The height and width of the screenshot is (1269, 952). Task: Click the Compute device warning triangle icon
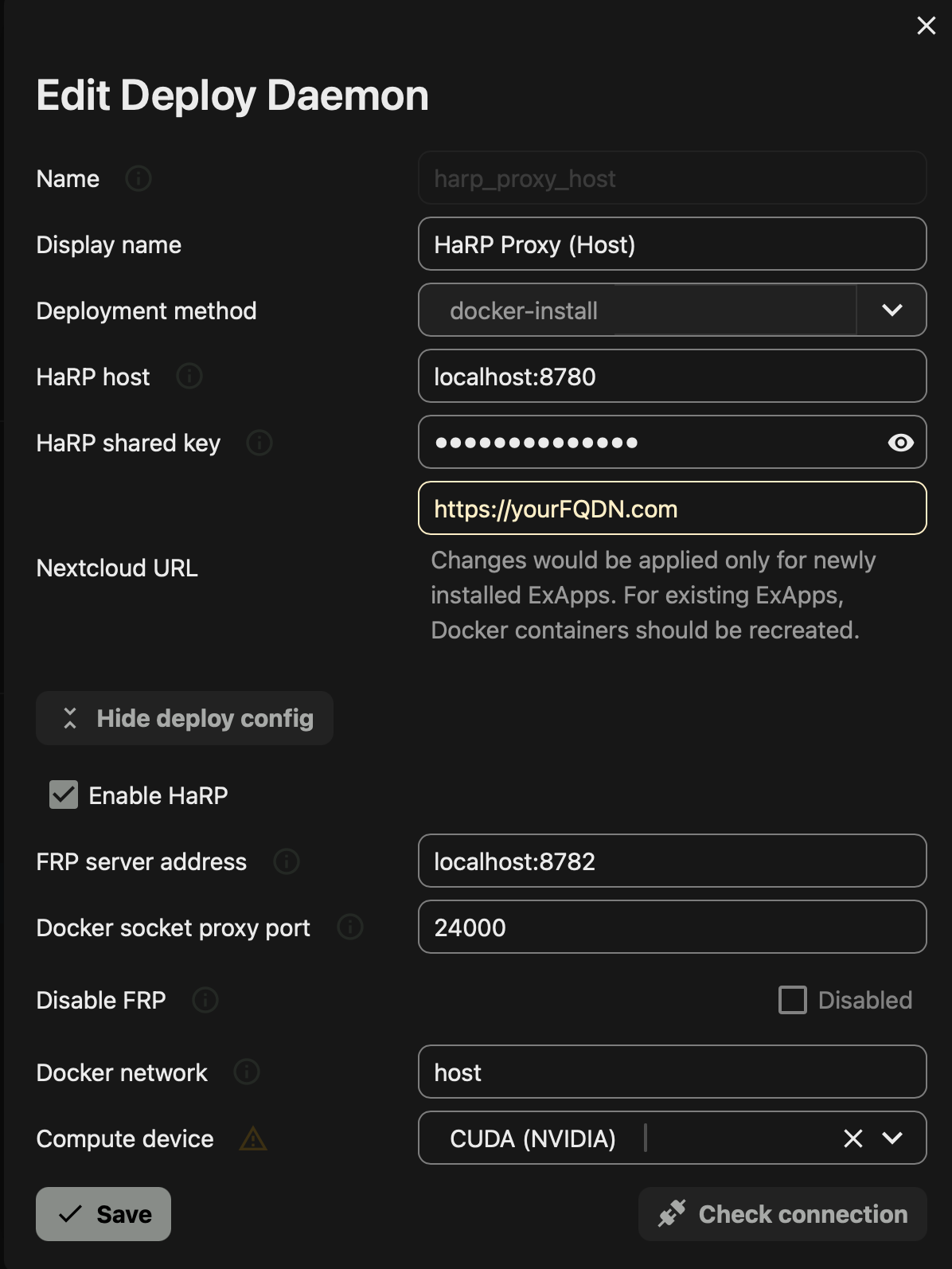(x=253, y=1139)
